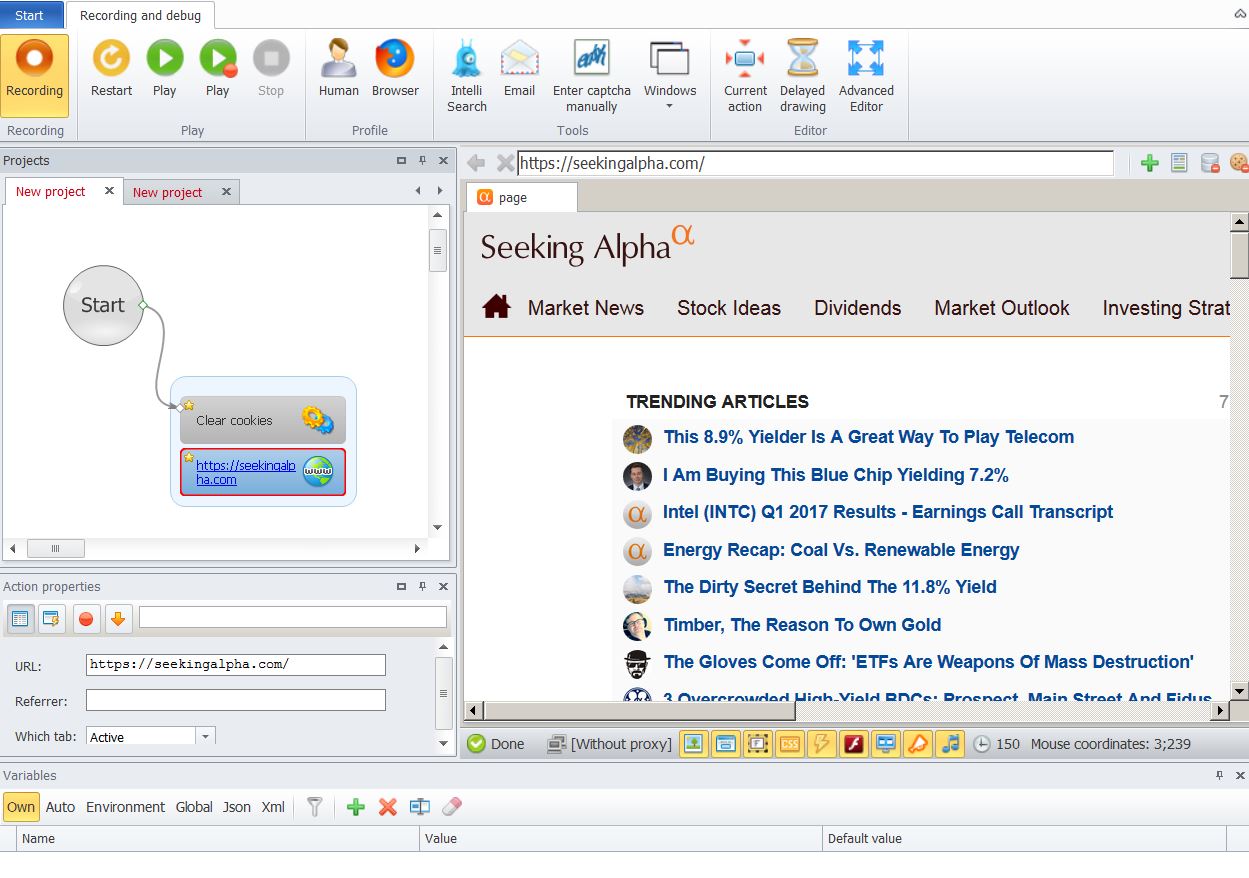
Task: Delete variable with the red X icon
Action: click(x=388, y=807)
